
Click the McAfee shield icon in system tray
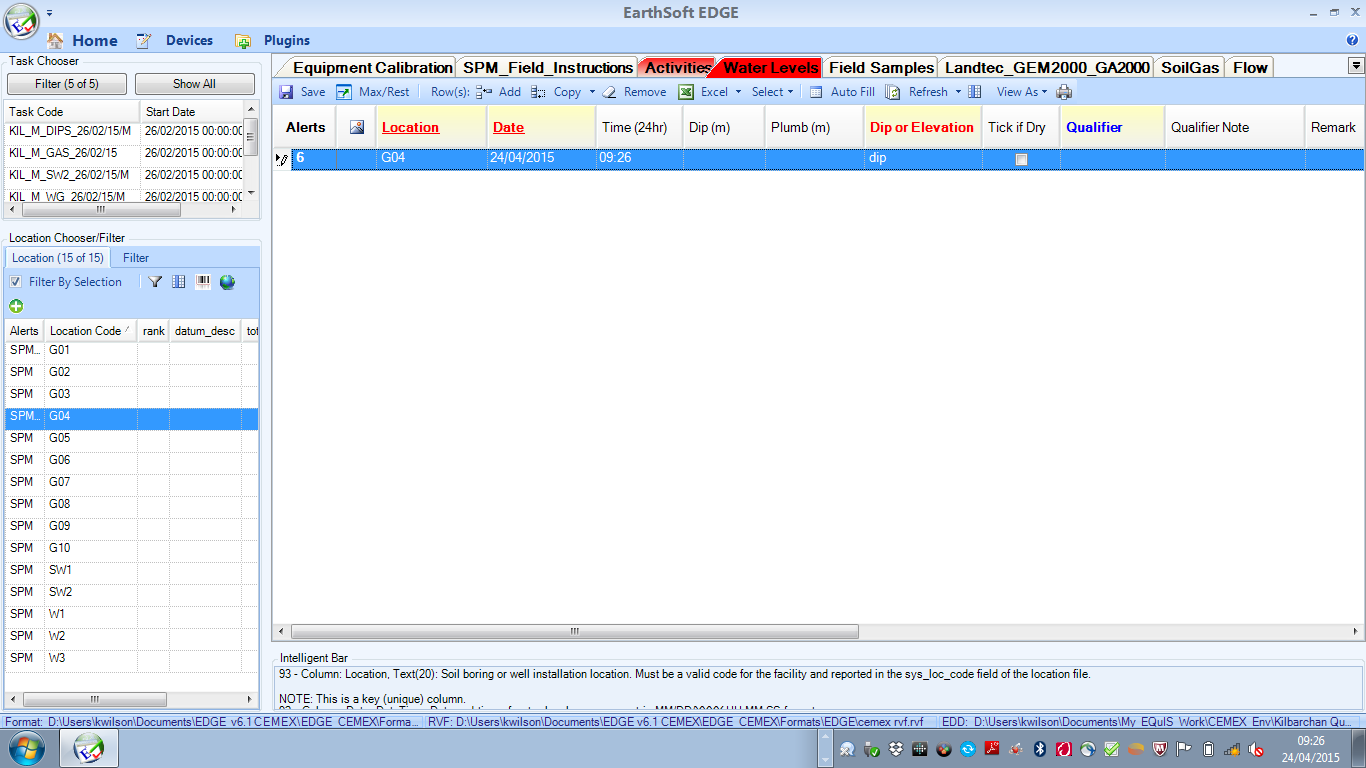click(x=1160, y=748)
